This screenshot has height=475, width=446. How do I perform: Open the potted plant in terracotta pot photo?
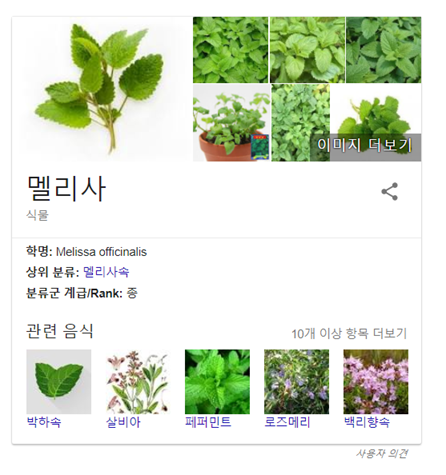[x=231, y=123]
